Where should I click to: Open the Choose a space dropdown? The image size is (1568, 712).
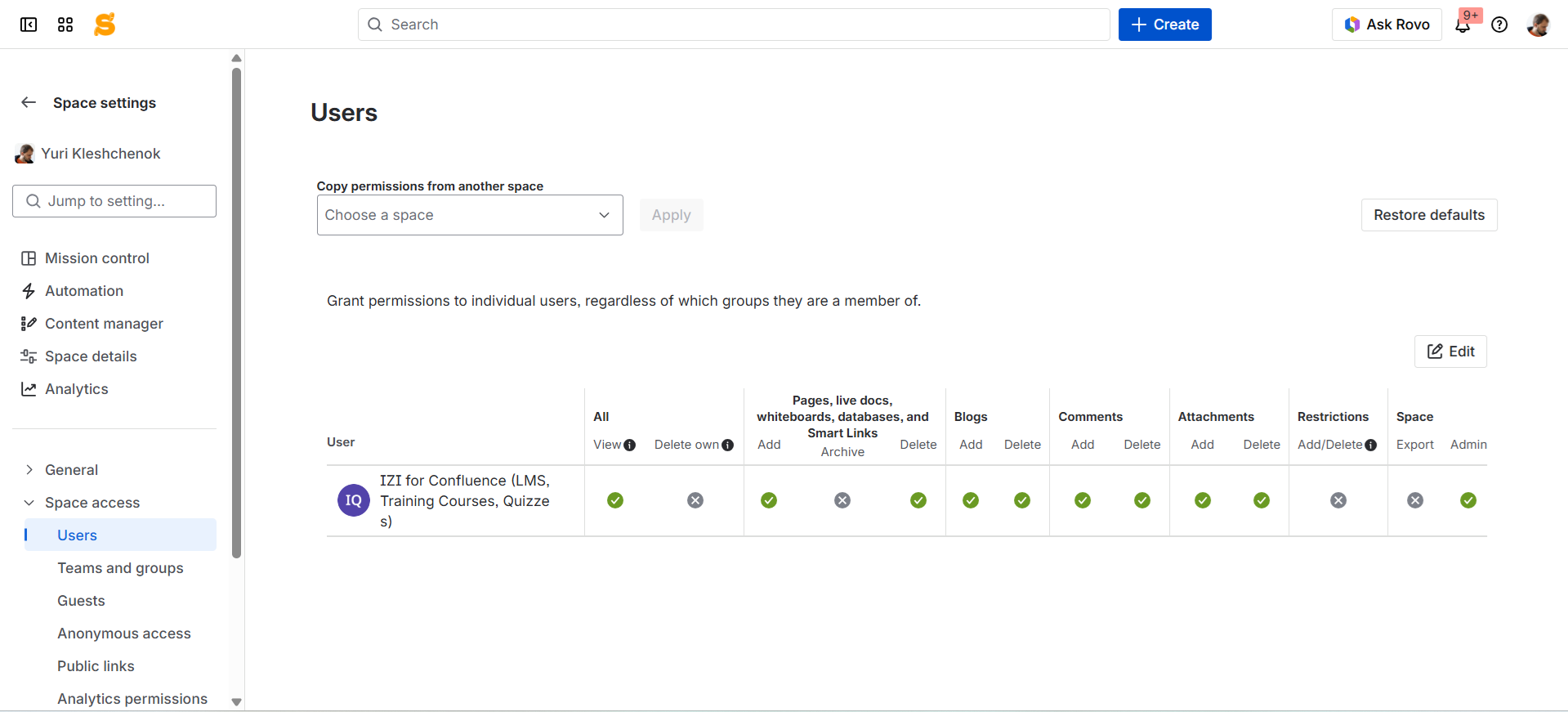click(x=470, y=215)
